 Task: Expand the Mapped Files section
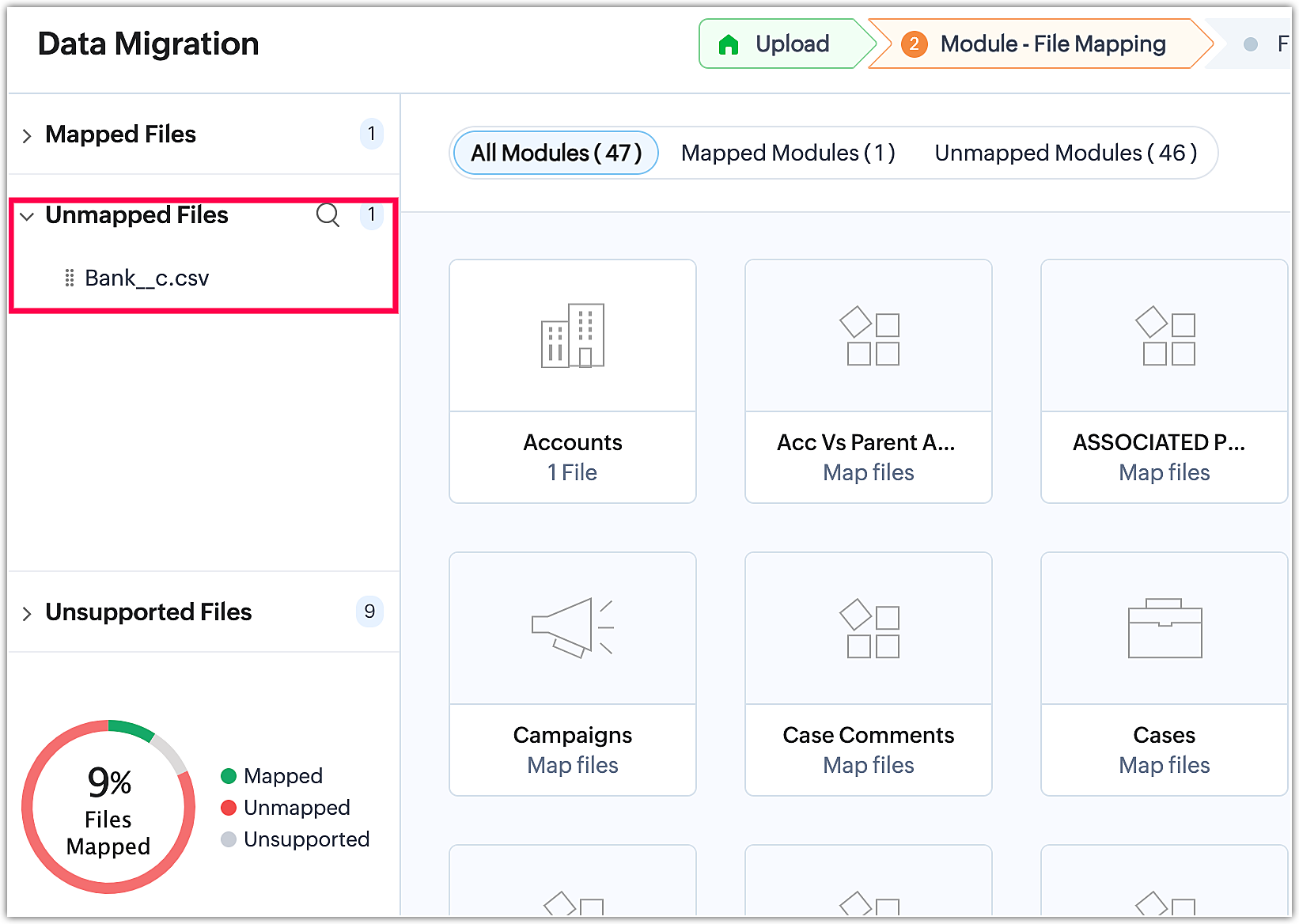point(27,135)
